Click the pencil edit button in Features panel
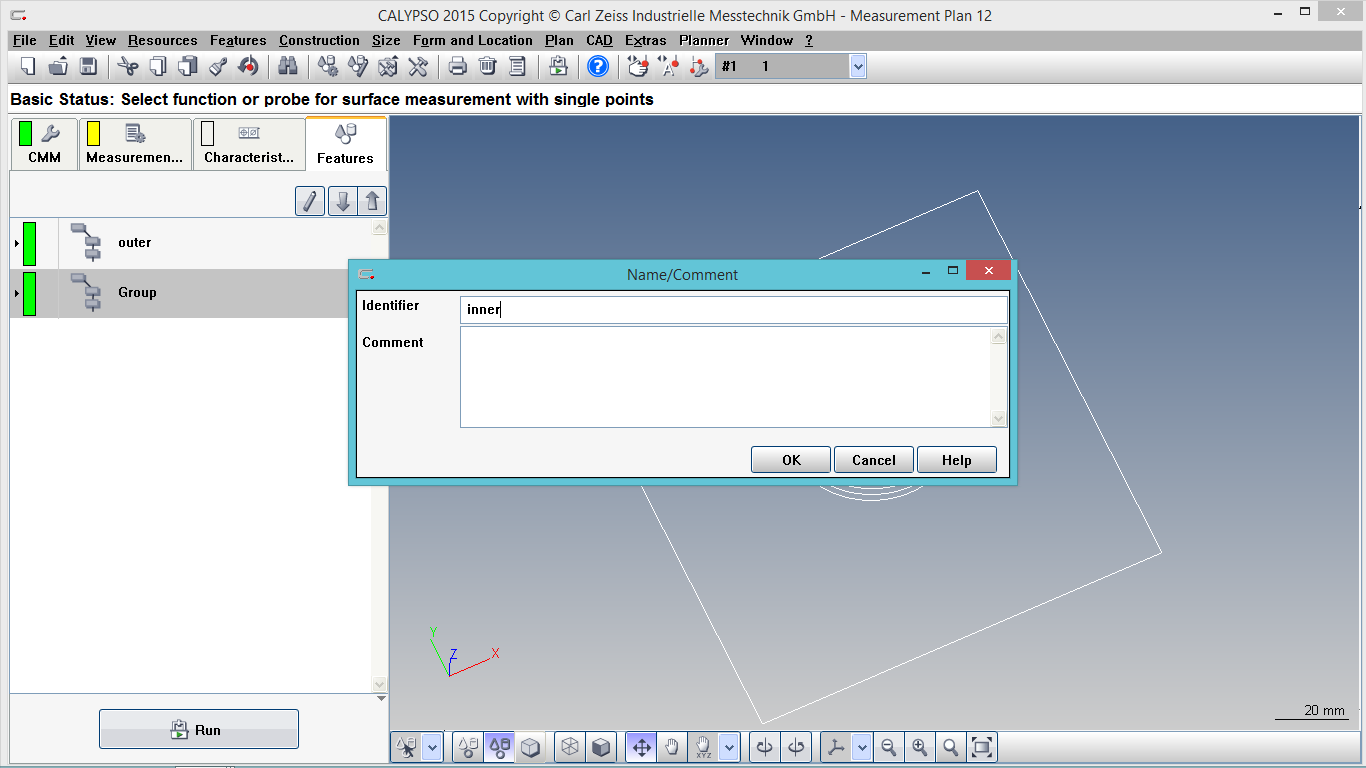This screenshot has height=768, width=1366. 310,201
